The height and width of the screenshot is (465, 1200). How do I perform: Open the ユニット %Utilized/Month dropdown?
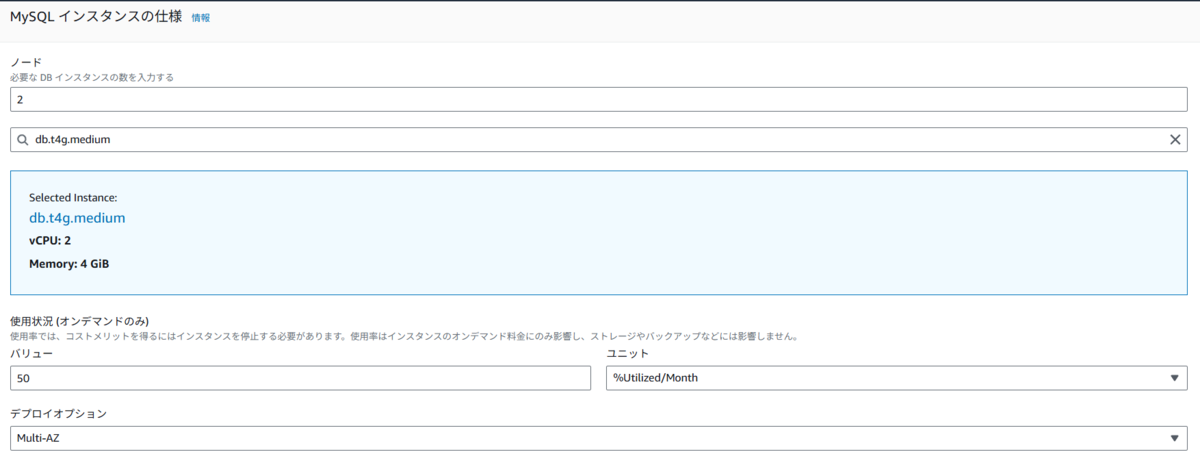pos(897,378)
